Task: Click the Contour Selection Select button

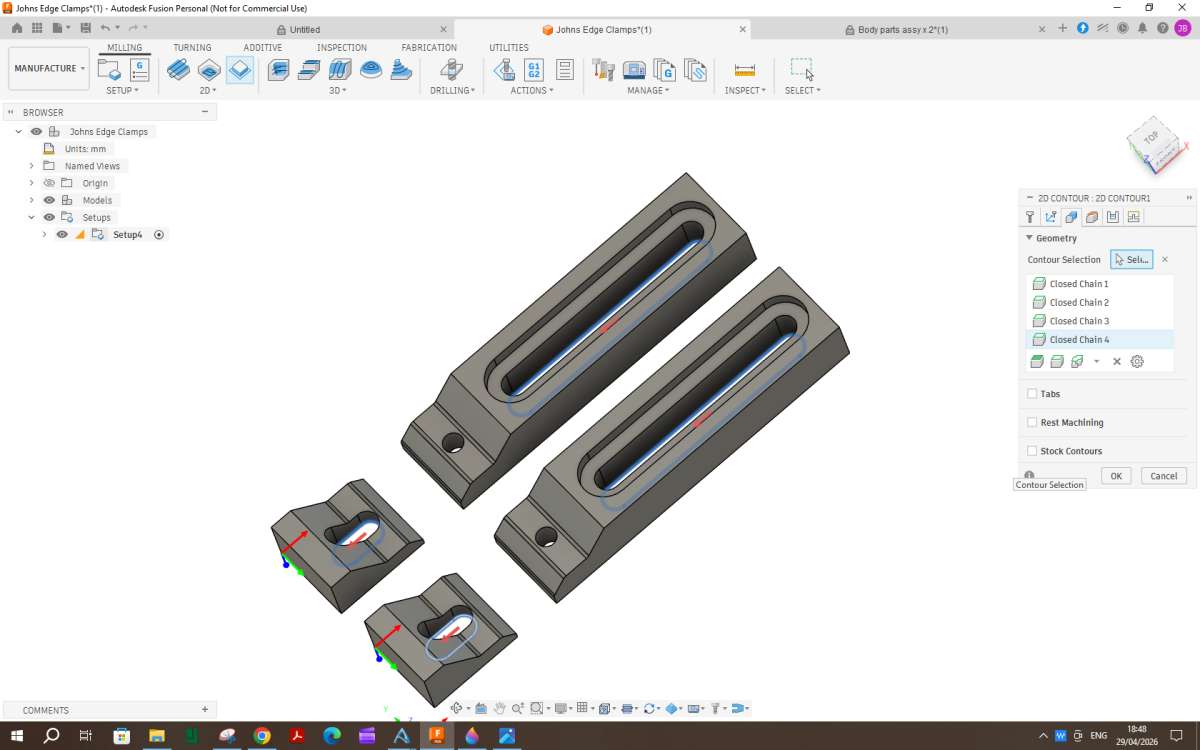Action: (x=1132, y=259)
